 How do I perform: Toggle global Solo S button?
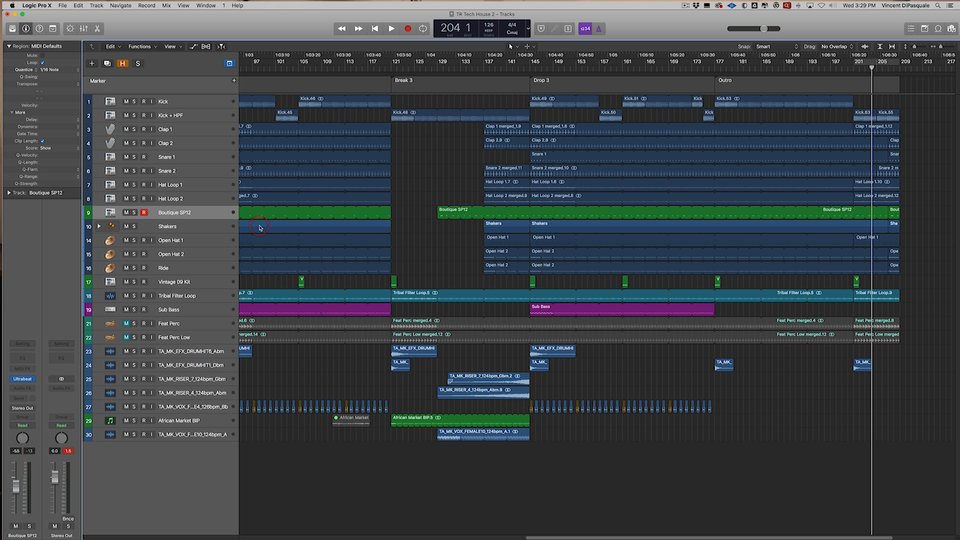(x=138, y=63)
